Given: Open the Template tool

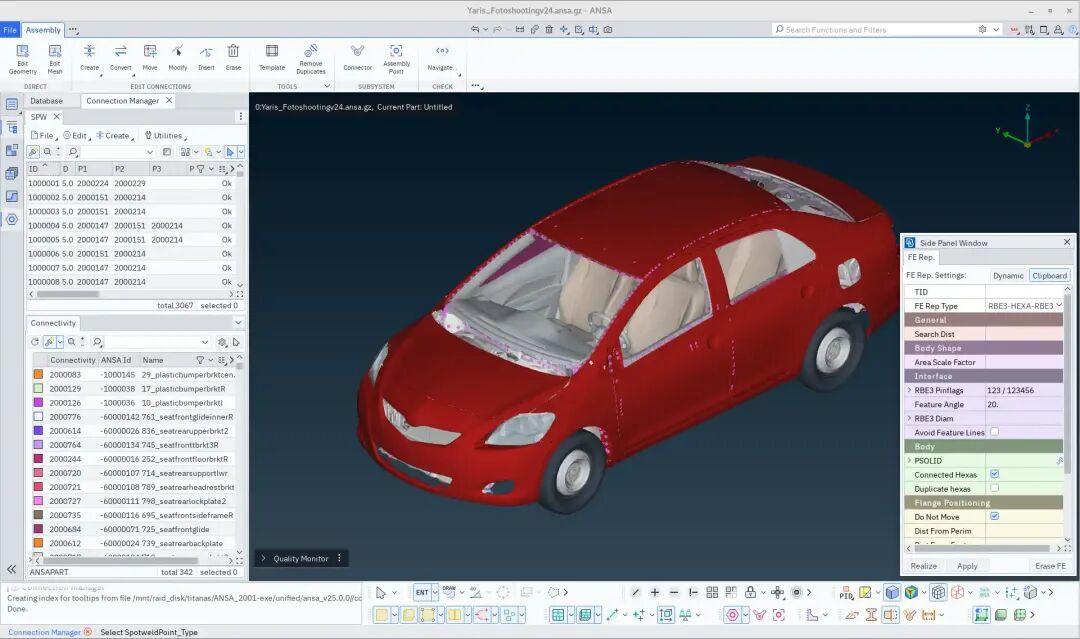Looking at the screenshot, I should (x=271, y=52).
